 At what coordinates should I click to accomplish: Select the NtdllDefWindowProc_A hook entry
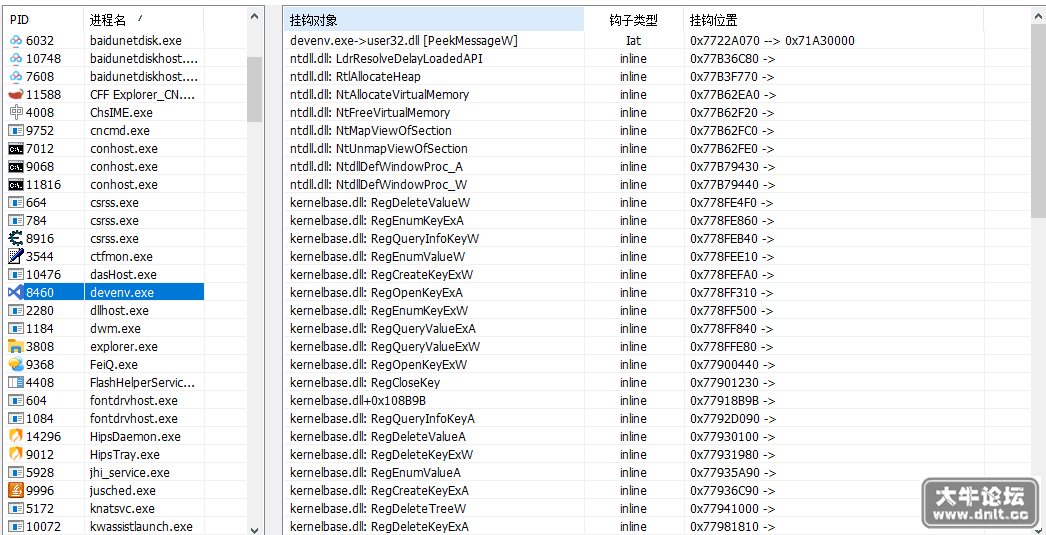[x=657, y=167]
